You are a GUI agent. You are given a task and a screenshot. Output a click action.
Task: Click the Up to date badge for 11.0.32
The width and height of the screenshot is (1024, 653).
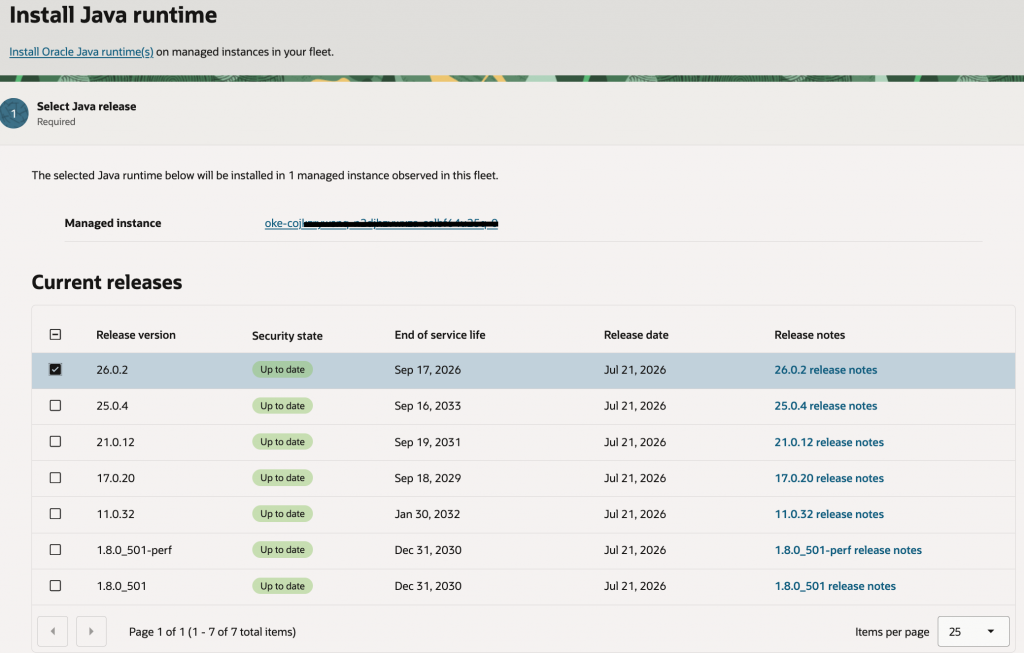coord(282,513)
